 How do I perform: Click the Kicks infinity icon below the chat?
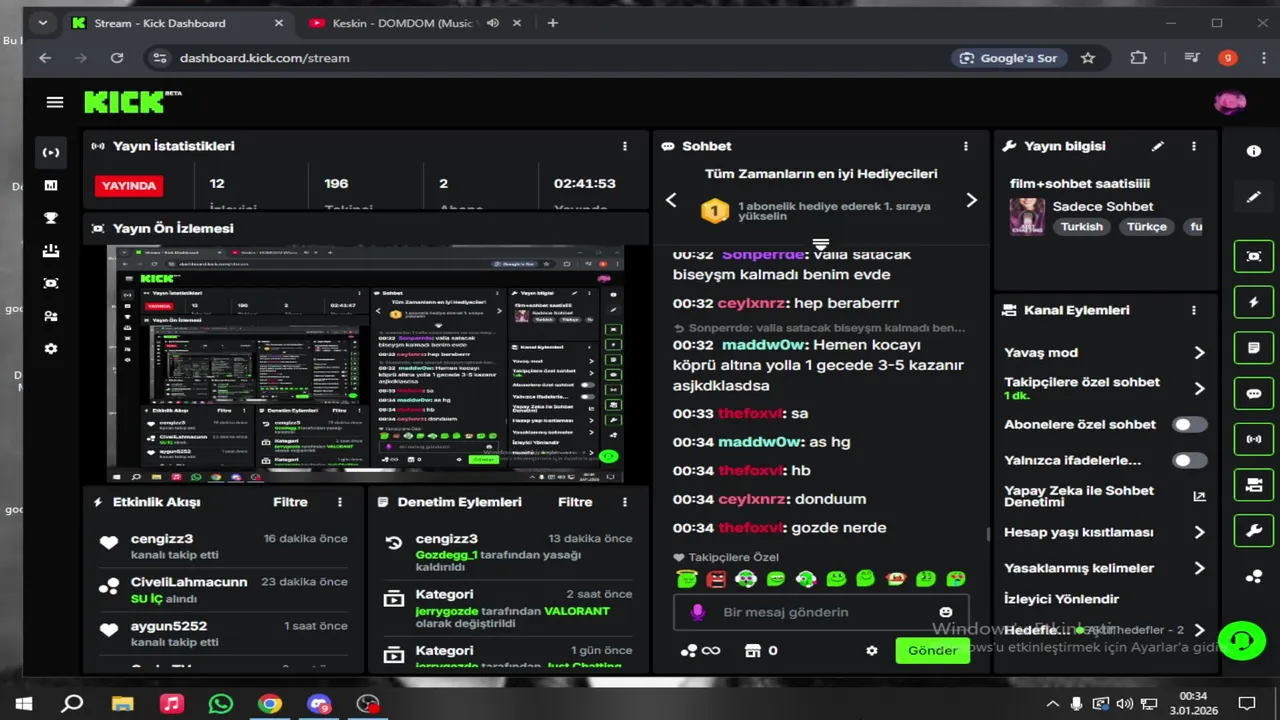(x=711, y=650)
